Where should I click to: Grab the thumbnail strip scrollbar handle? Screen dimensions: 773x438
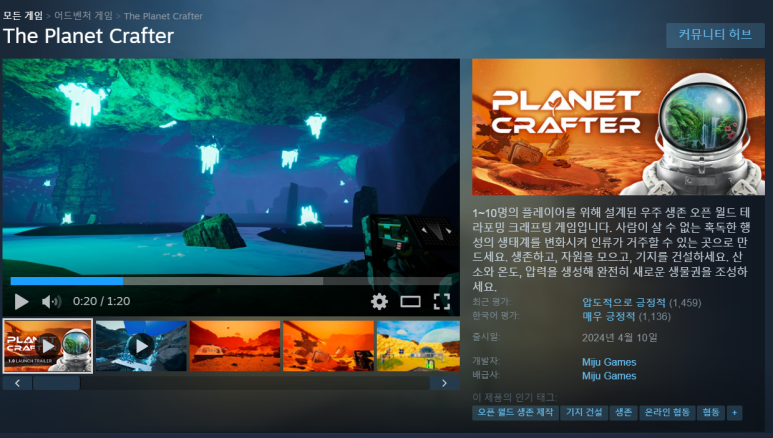[57, 383]
